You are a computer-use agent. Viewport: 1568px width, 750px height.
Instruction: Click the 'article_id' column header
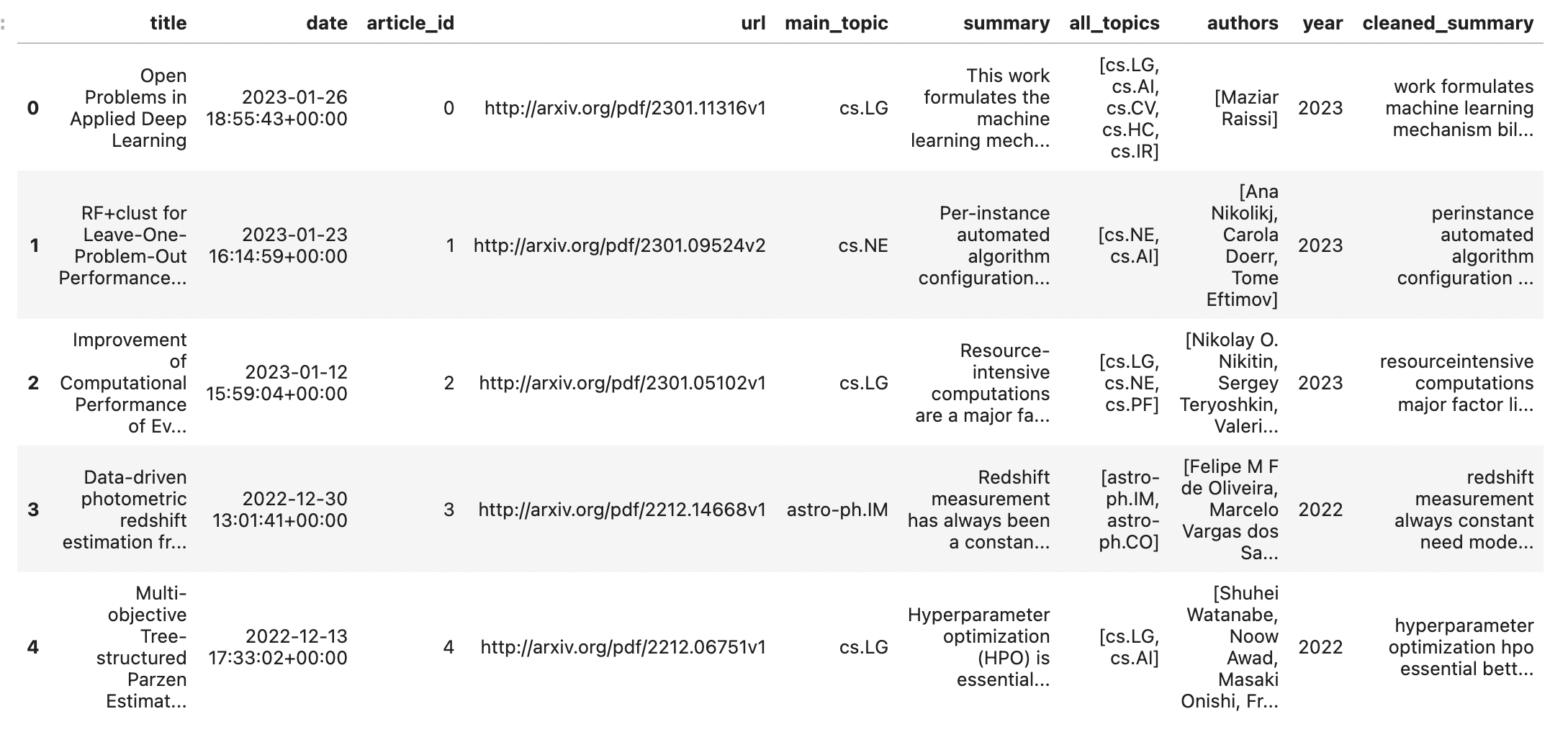(x=410, y=23)
